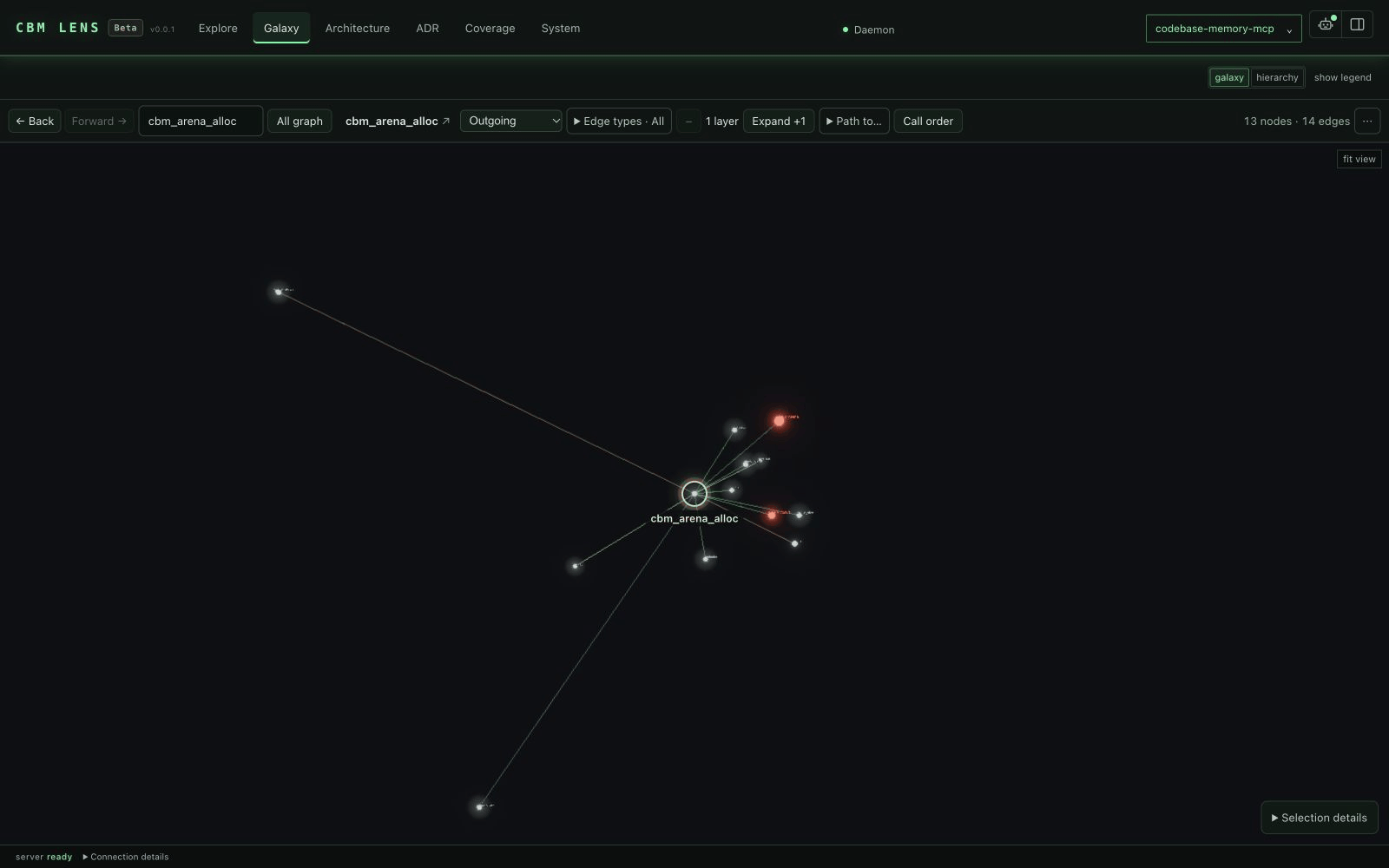This screenshot has width=1389, height=868.
Task: Expand the Path to... option
Action: point(854,122)
